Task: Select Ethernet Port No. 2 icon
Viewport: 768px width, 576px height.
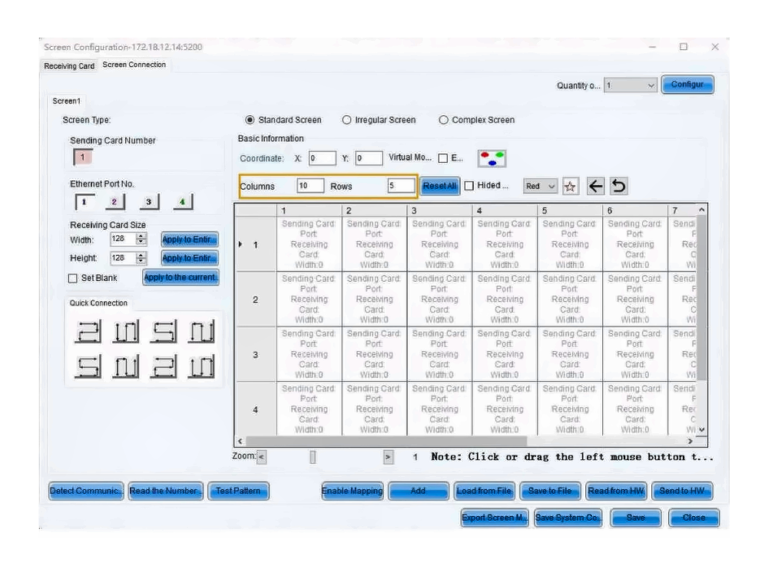Action: [115, 201]
